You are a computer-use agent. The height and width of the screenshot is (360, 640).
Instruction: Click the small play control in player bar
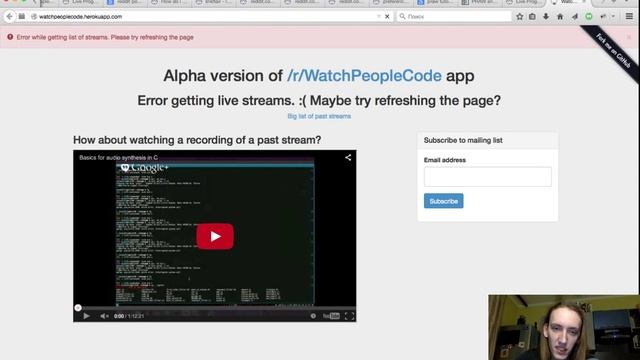coord(86,316)
